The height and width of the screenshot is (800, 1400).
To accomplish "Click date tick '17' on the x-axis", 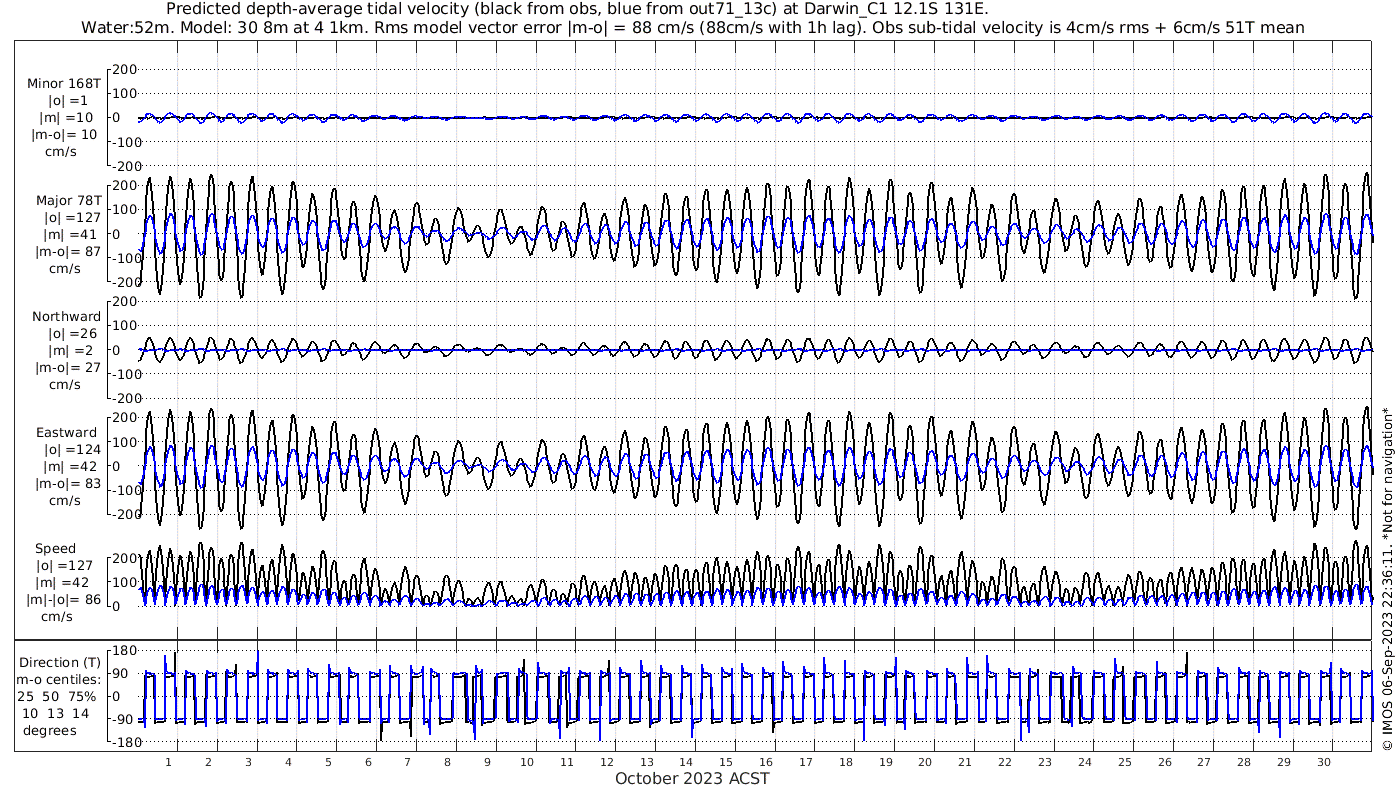I will point(806,761).
